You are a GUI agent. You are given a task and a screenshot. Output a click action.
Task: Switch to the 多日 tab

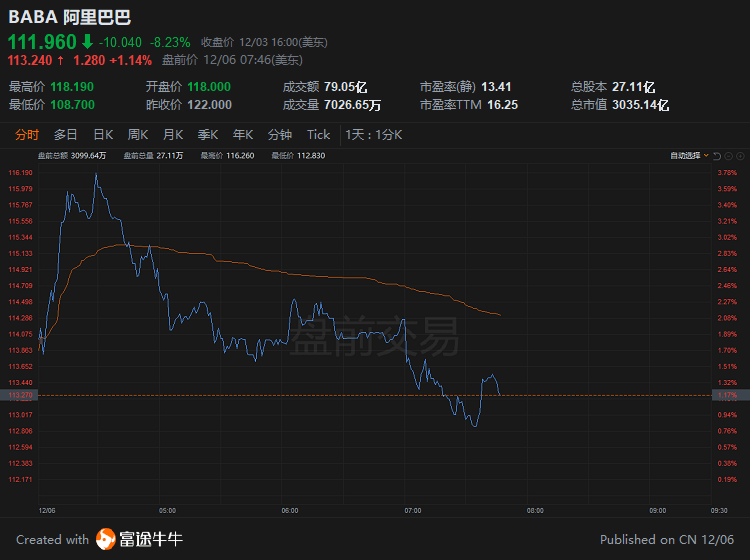[65, 135]
